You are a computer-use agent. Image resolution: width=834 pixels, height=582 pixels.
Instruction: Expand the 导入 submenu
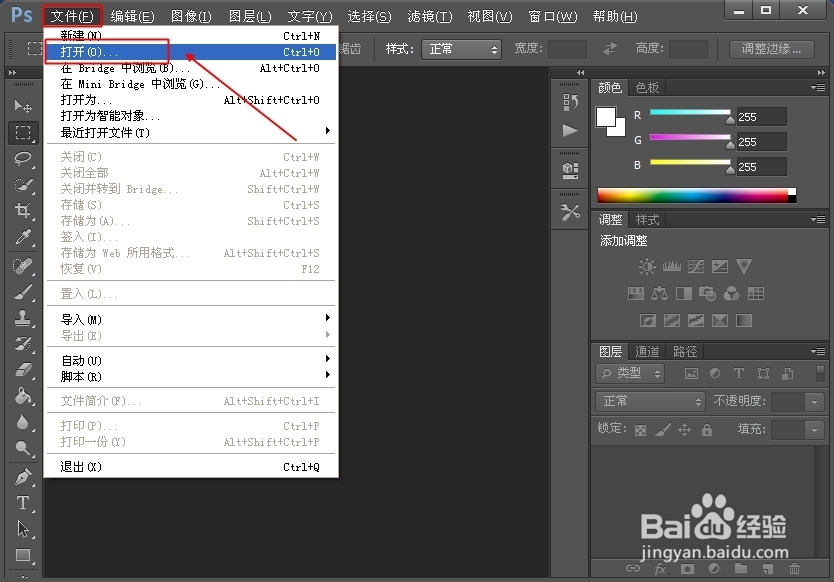(x=190, y=319)
